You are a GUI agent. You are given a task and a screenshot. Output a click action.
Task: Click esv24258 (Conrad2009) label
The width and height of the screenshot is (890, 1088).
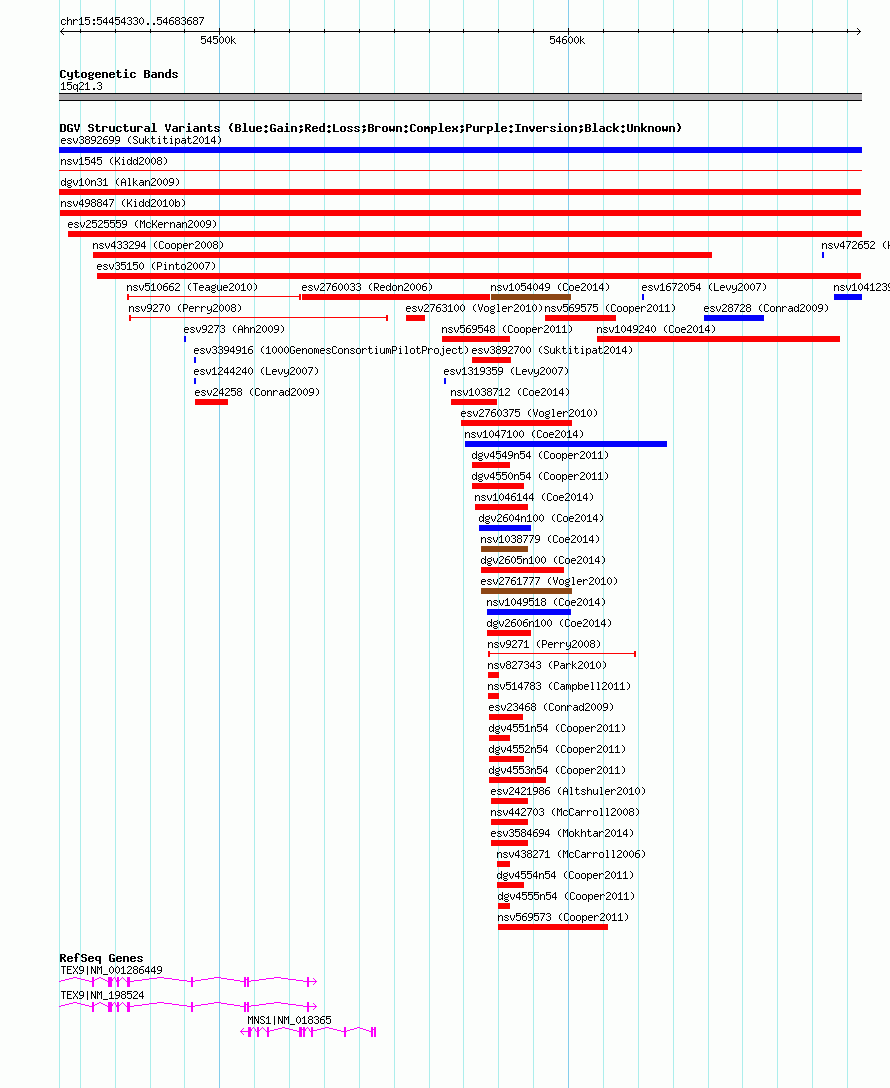coord(257,392)
